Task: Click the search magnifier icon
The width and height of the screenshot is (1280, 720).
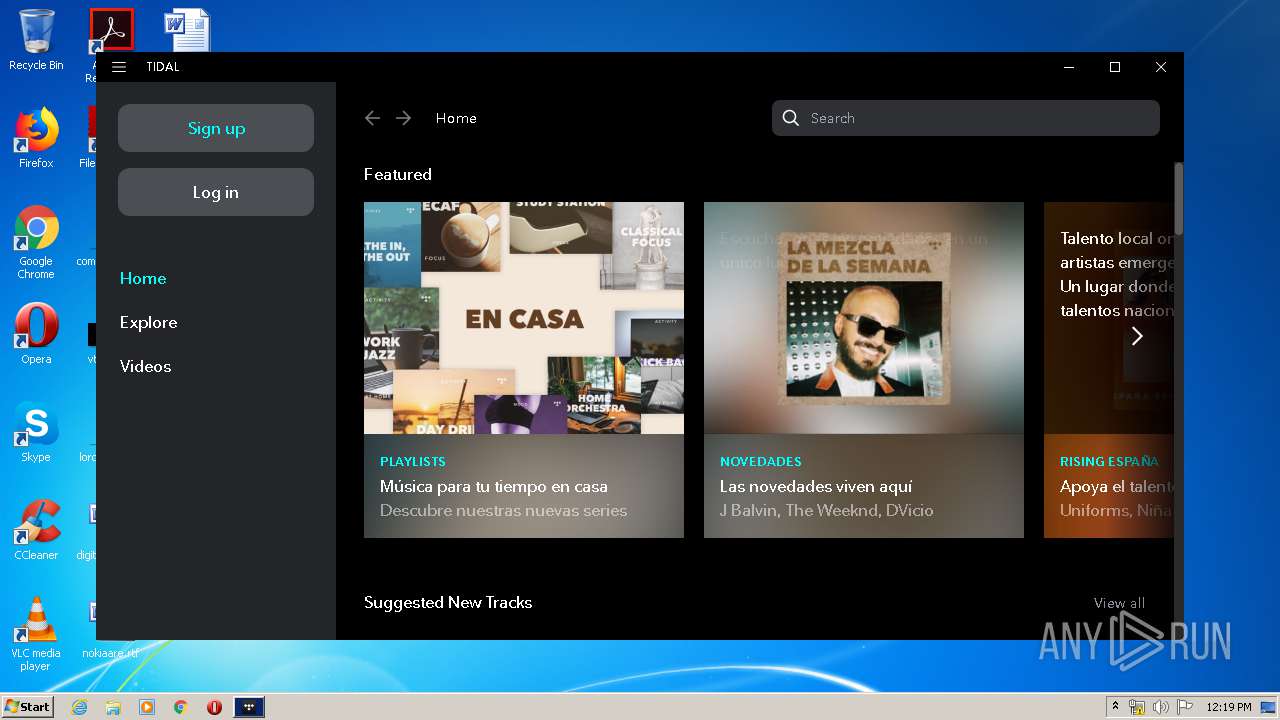Action: [790, 118]
